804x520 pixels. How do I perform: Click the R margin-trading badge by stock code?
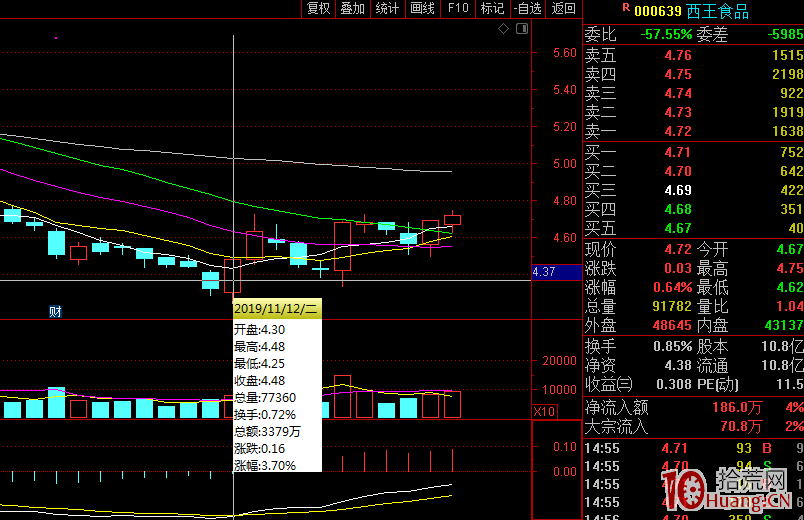(x=626, y=7)
